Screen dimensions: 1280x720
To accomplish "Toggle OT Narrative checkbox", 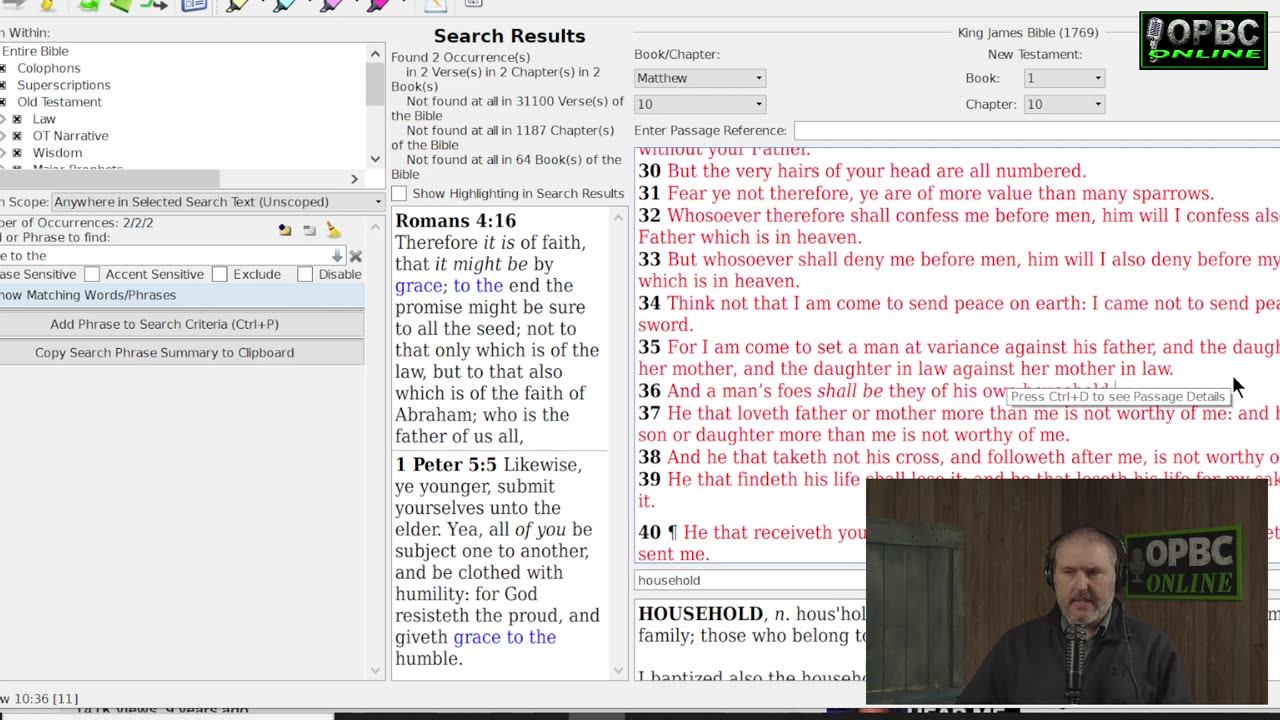I will [x=17, y=136].
